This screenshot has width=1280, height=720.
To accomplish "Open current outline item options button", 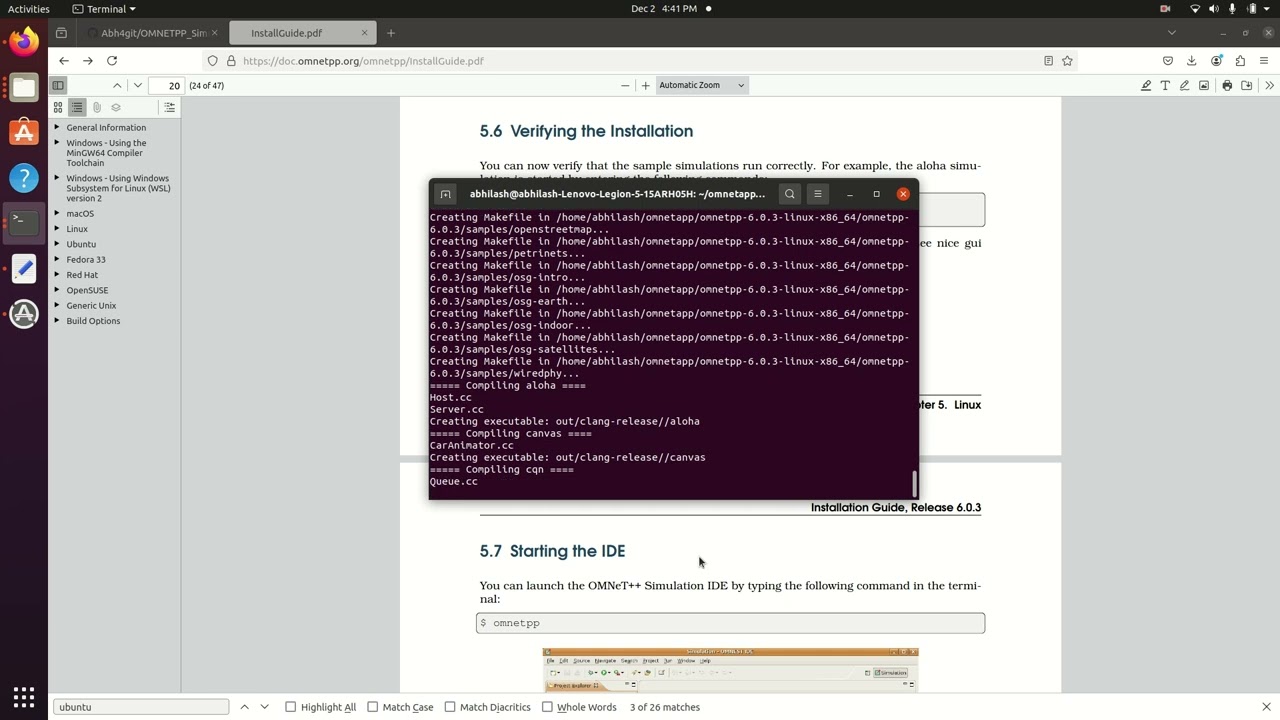I will (169, 107).
